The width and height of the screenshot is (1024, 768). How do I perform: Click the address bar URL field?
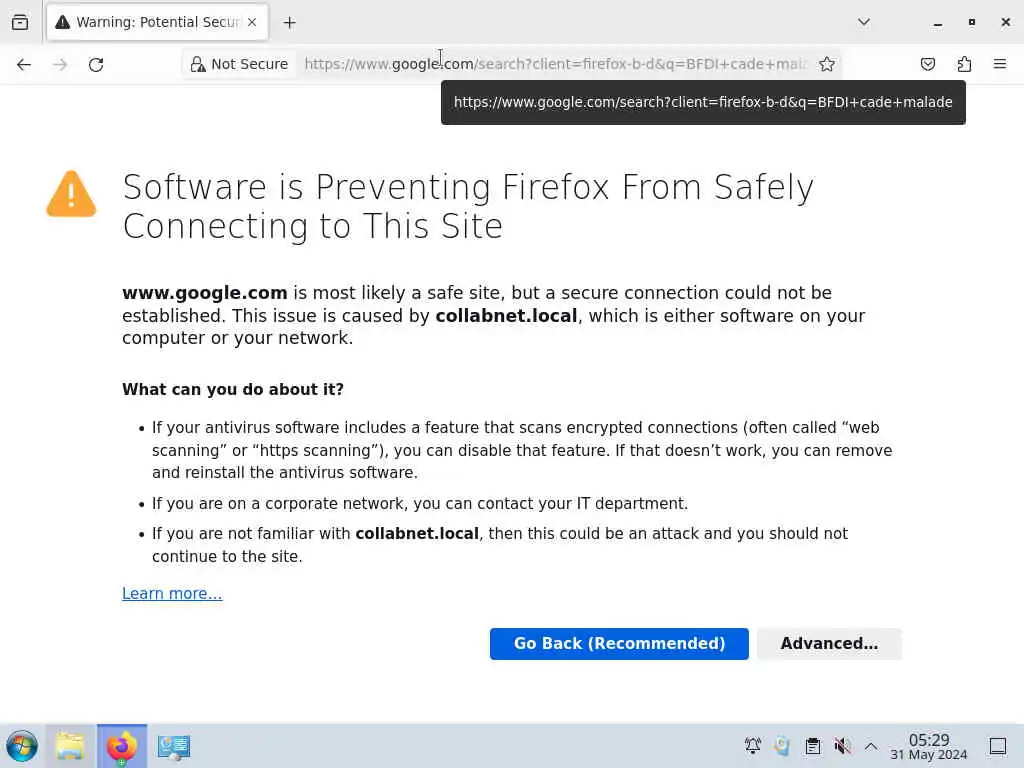pyautogui.click(x=555, y=64)
